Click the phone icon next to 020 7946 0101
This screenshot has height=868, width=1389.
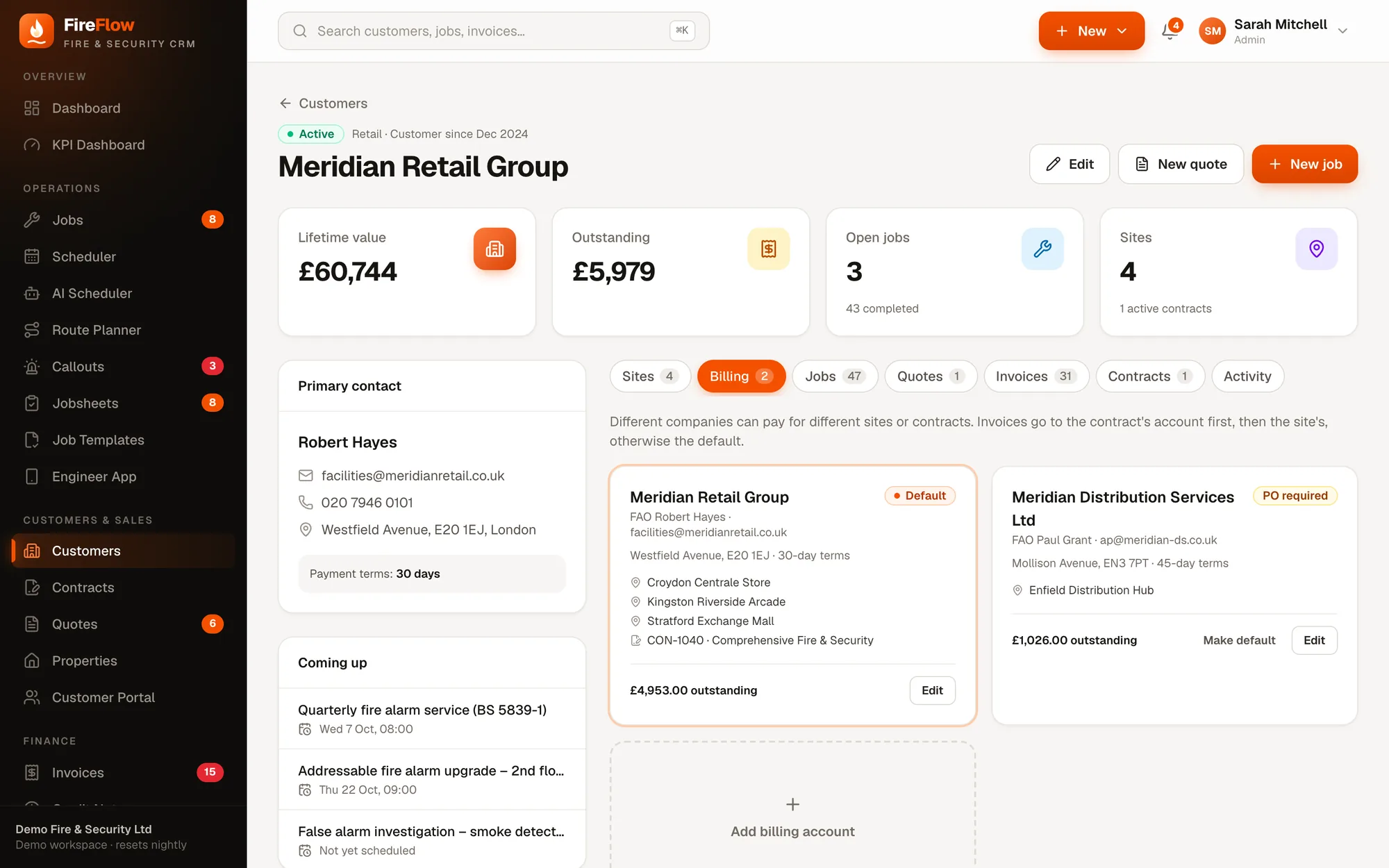click(x=306, y=502)
